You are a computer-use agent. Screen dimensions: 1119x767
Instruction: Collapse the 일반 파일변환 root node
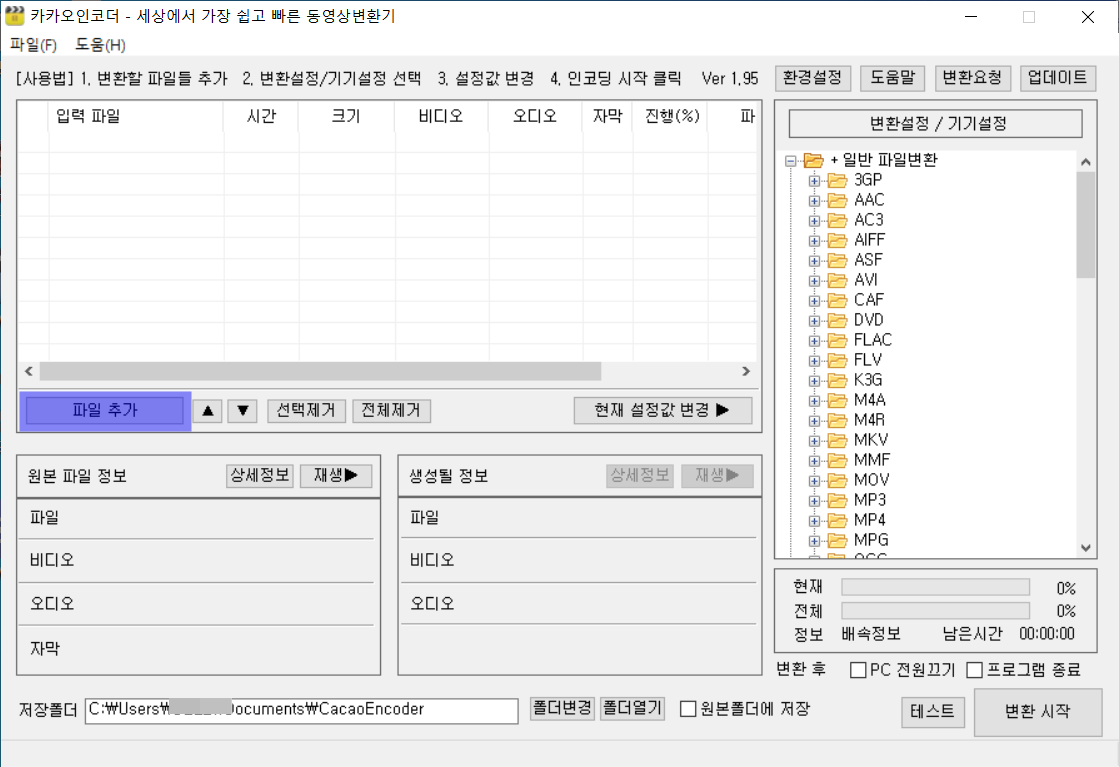(791, 161)
